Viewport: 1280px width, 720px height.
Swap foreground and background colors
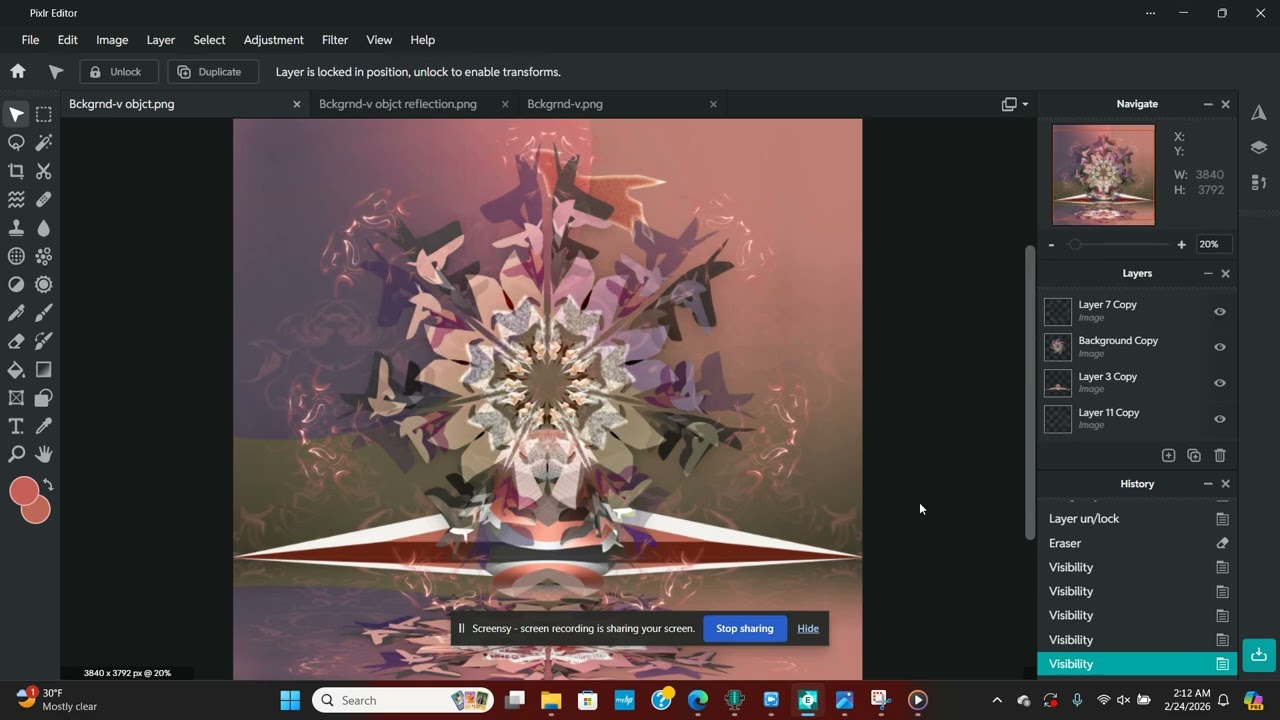click(48, 485)
